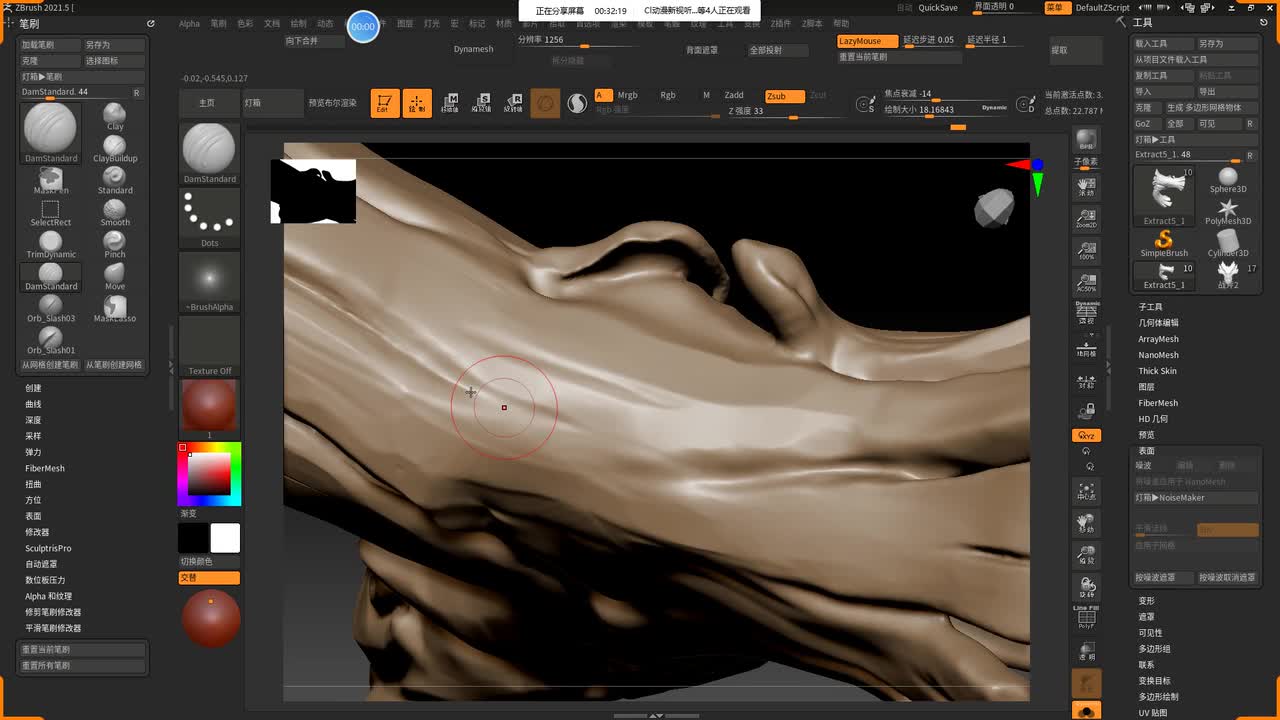
Task: Open the 文档 Document menu
Action: (x=272, y=23)
